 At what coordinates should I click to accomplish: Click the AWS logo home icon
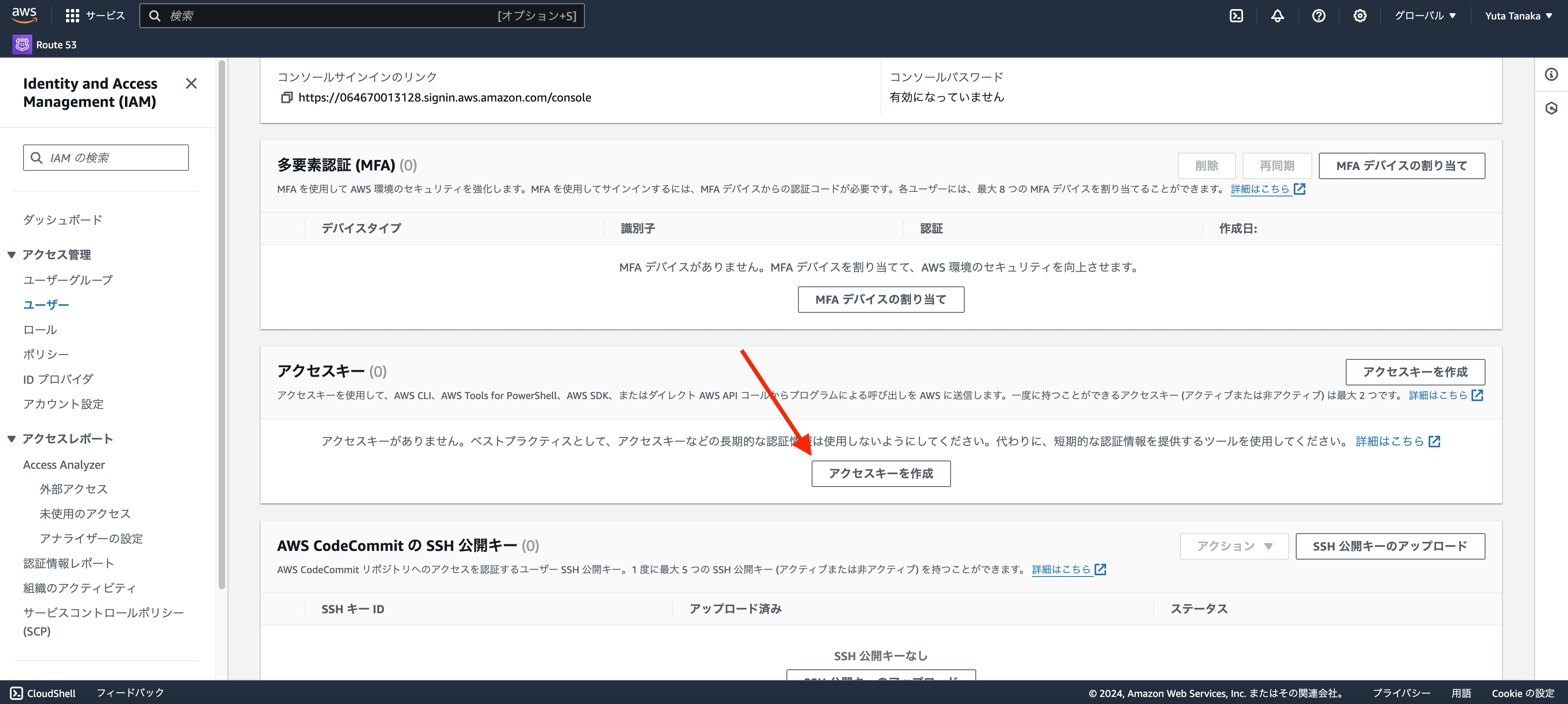(24, 15)
